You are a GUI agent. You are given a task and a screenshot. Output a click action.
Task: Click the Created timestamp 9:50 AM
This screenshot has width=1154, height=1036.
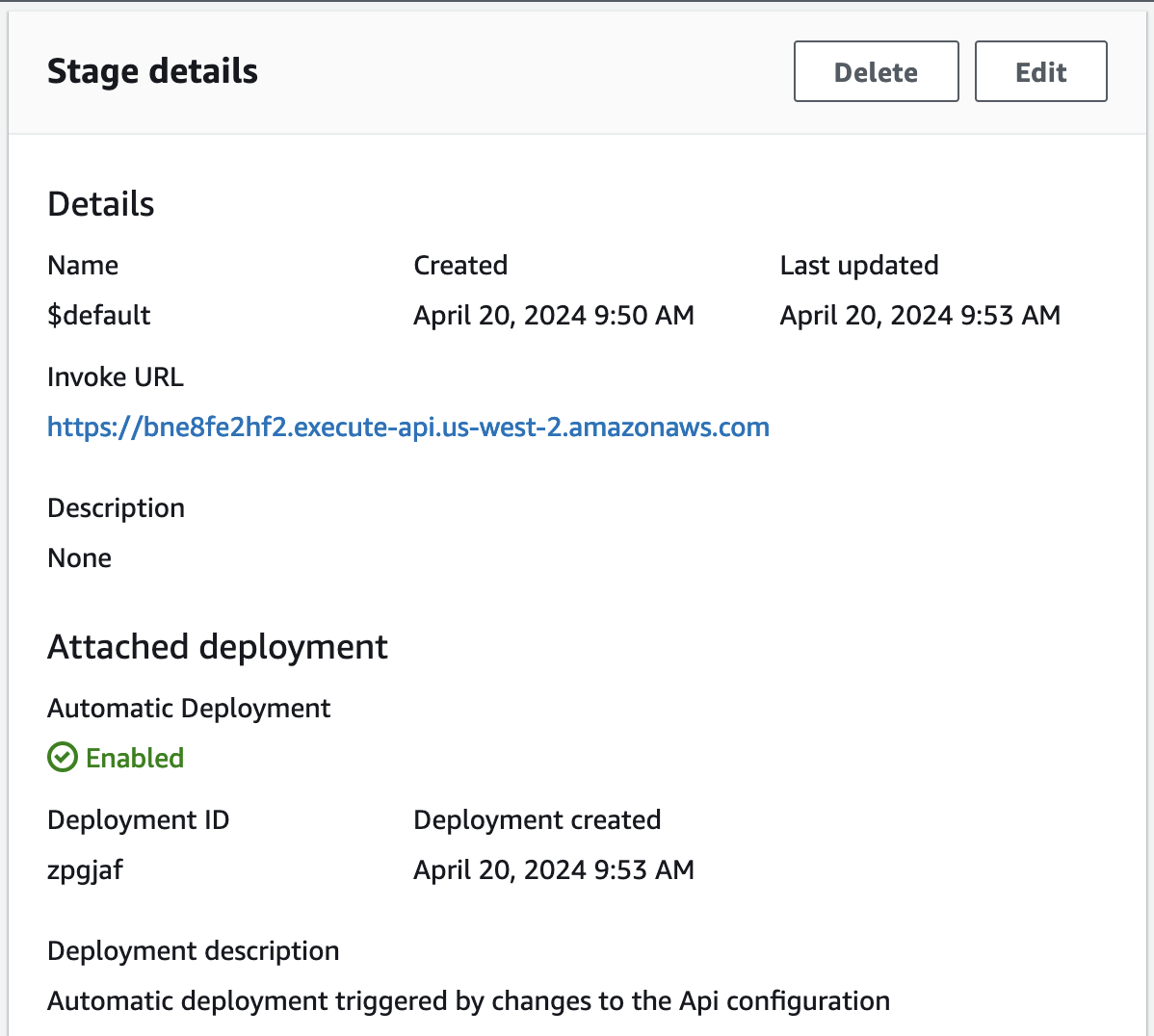pyautogui.click(x=553, y=315)
